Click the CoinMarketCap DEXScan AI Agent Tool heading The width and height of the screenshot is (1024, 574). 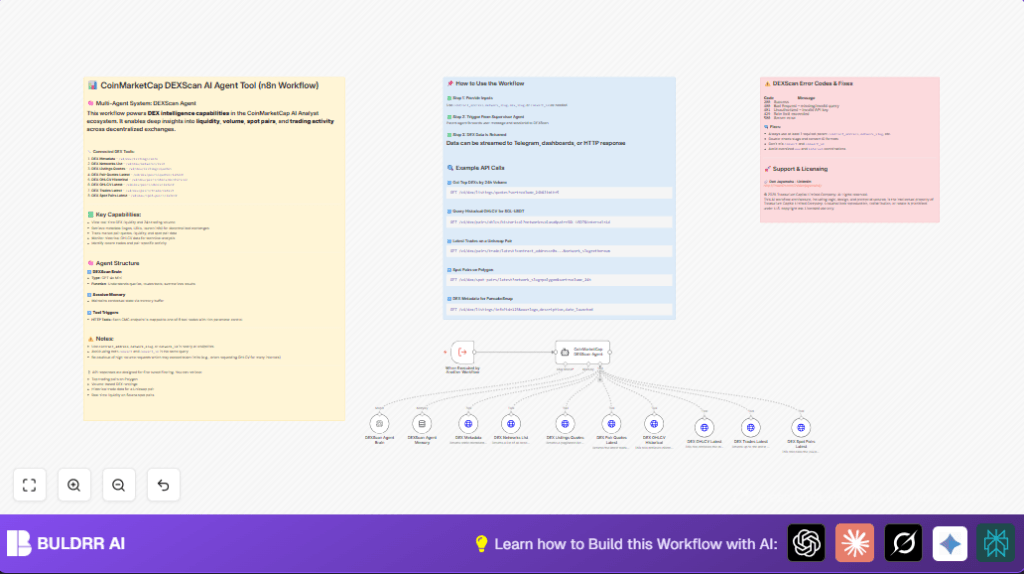pos(204,86)
